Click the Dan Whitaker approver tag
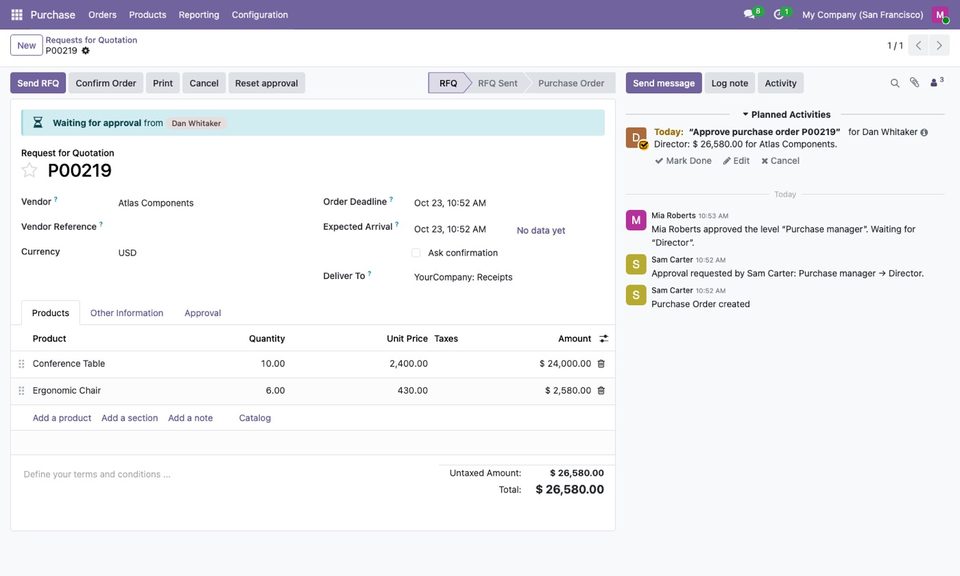This screenshot has height=576, width=960. (x=196, y=123)
